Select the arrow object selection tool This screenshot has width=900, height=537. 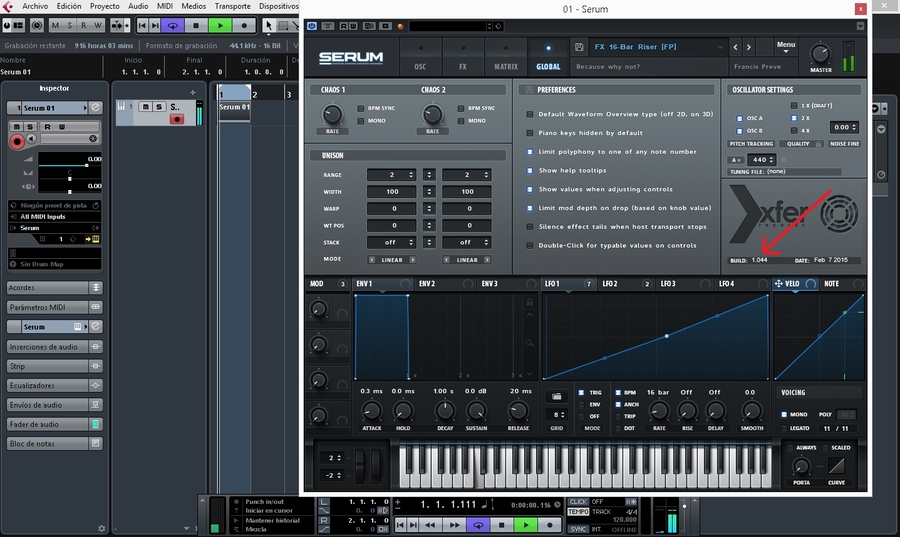pos(270,25)
